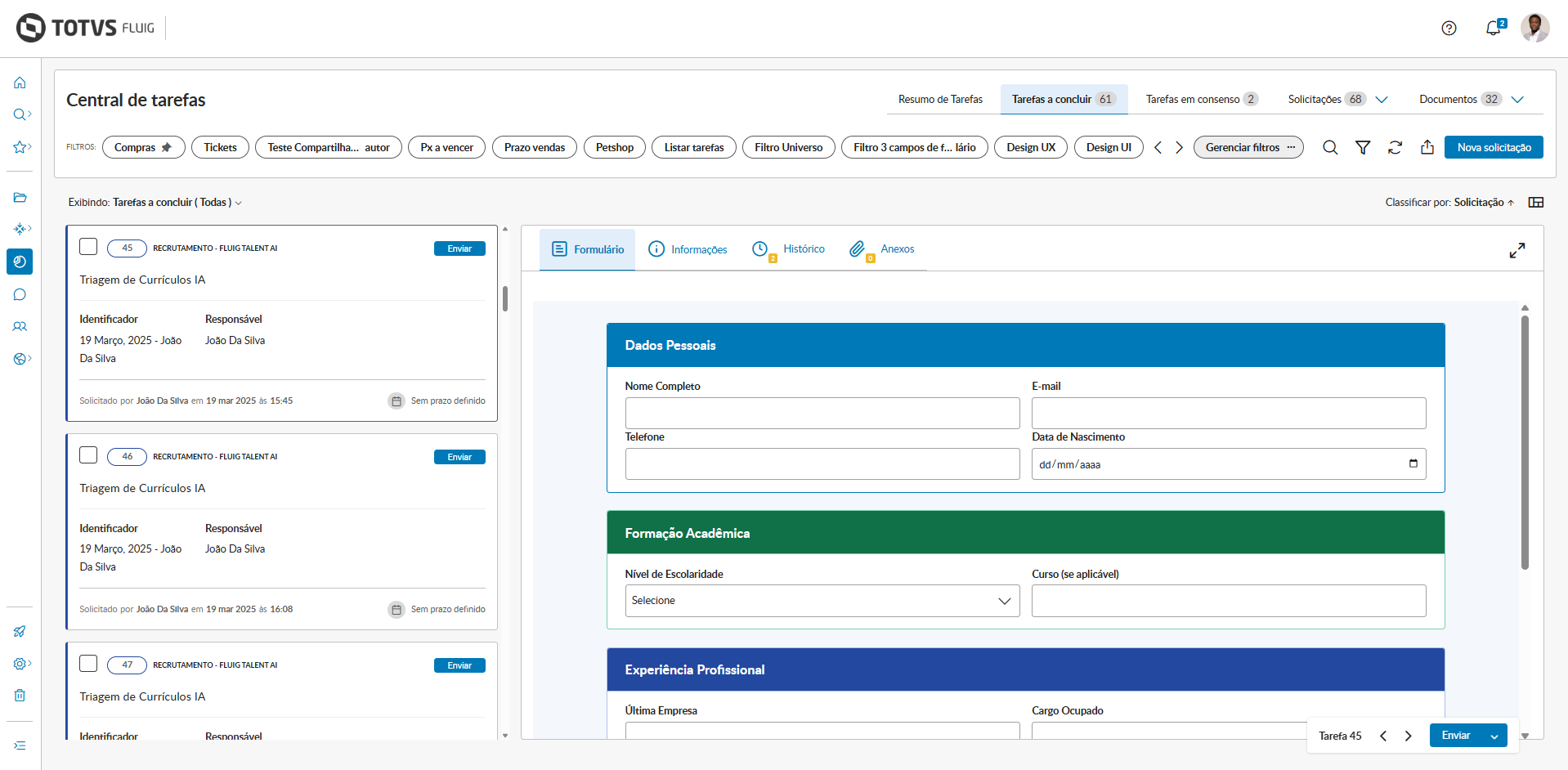Refresh the task list

tap(1395, 147)
